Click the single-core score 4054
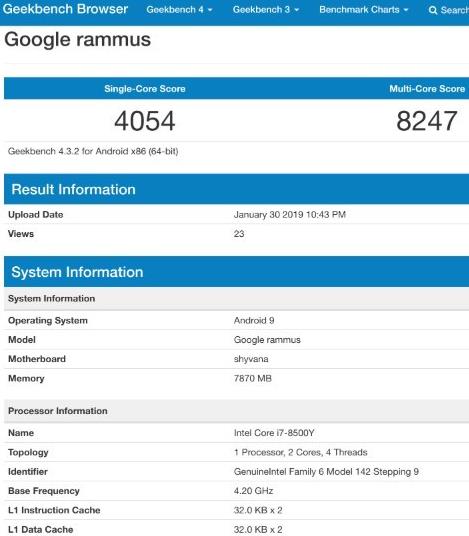Viewport: 469px width, 536px height. click(x=145, y=121)
